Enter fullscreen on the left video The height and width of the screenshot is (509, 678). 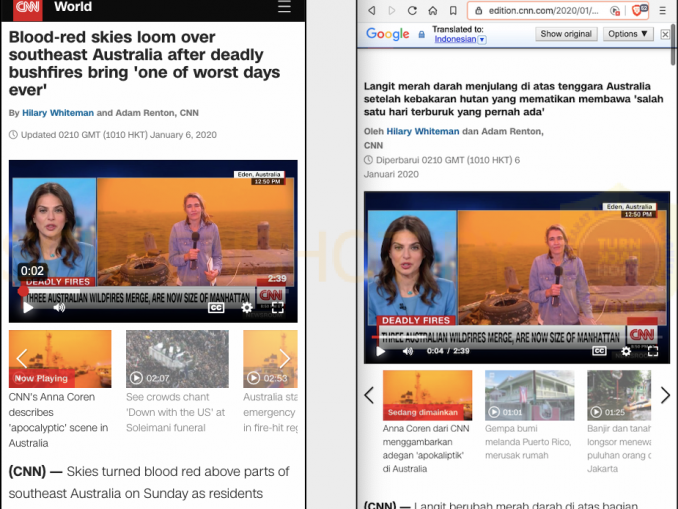click(278, 307)
